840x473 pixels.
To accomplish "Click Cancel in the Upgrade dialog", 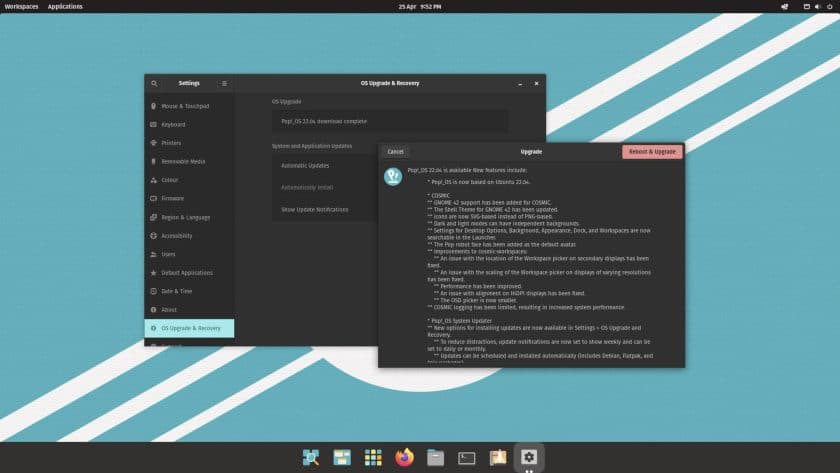I will (395, 152).
